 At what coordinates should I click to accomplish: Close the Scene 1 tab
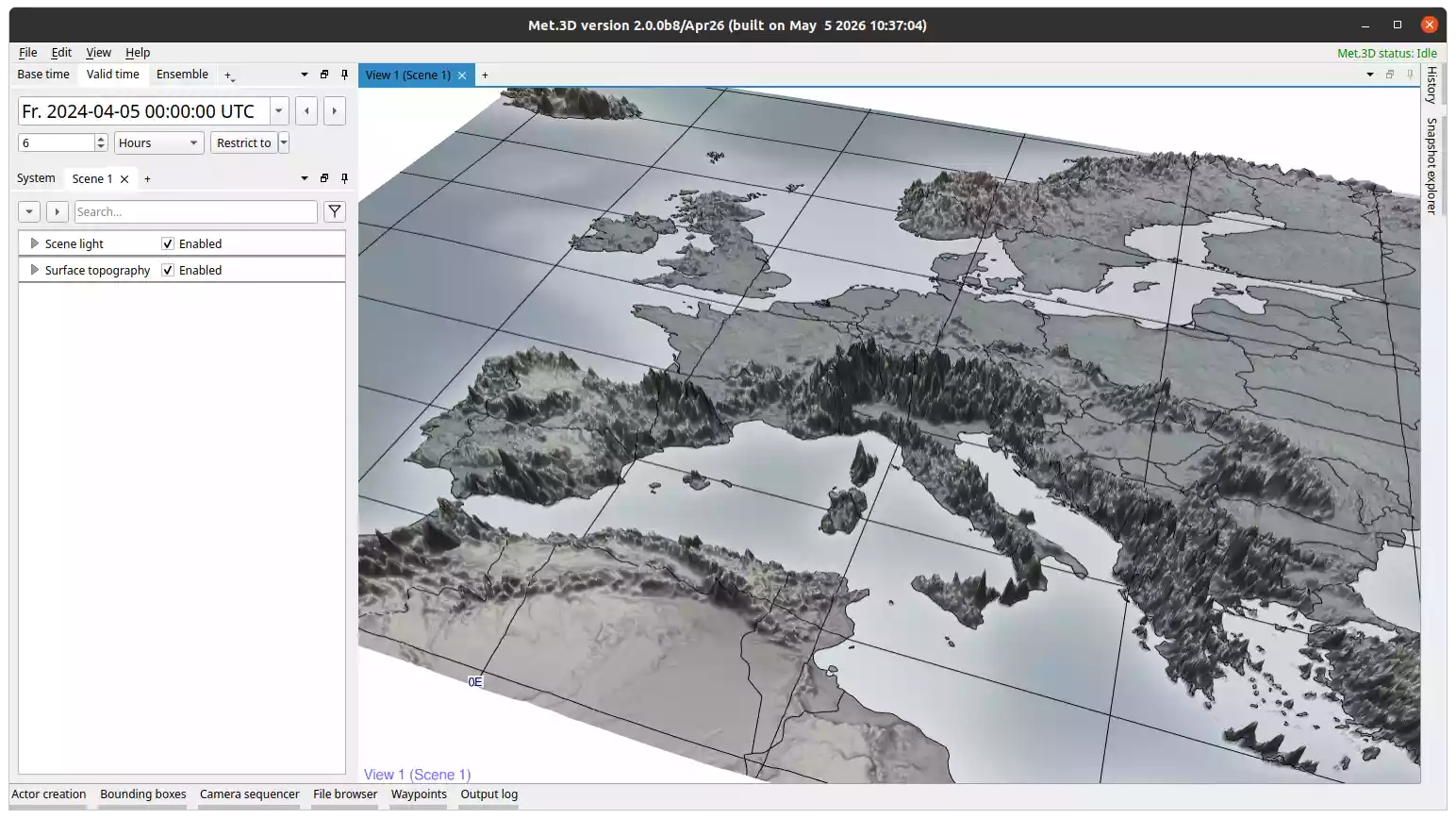(x=124, y=179)
